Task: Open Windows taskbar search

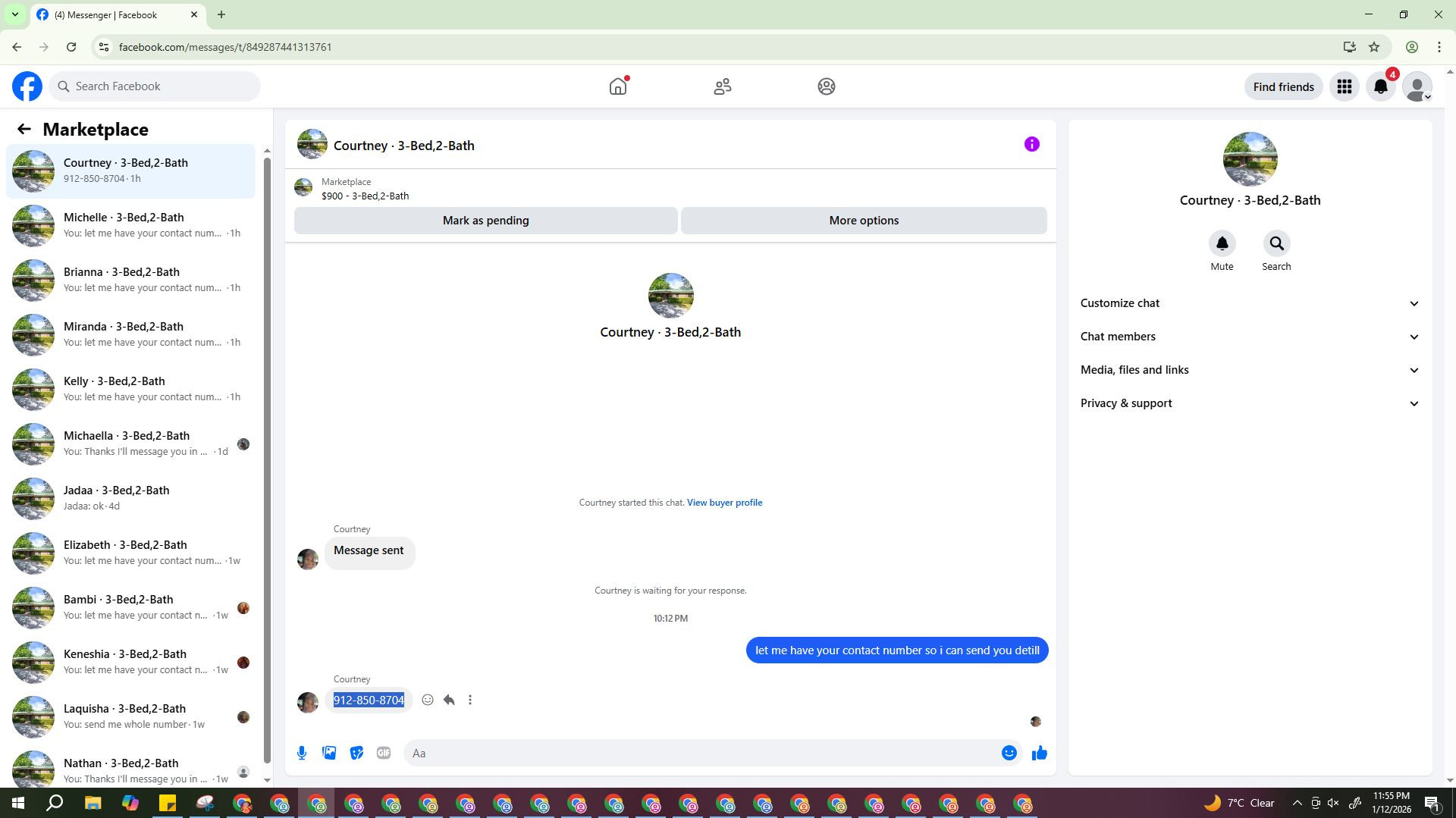Action: (55, 803)
